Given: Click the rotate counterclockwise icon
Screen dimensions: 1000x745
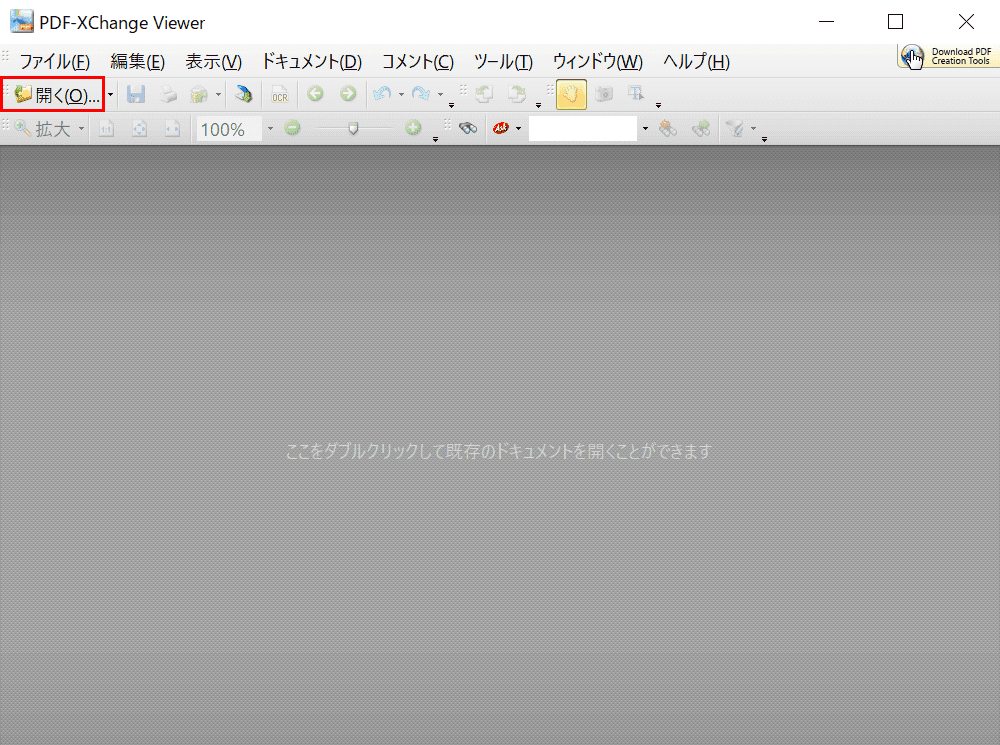Looking at the screenshot, I should click(484, 94).
